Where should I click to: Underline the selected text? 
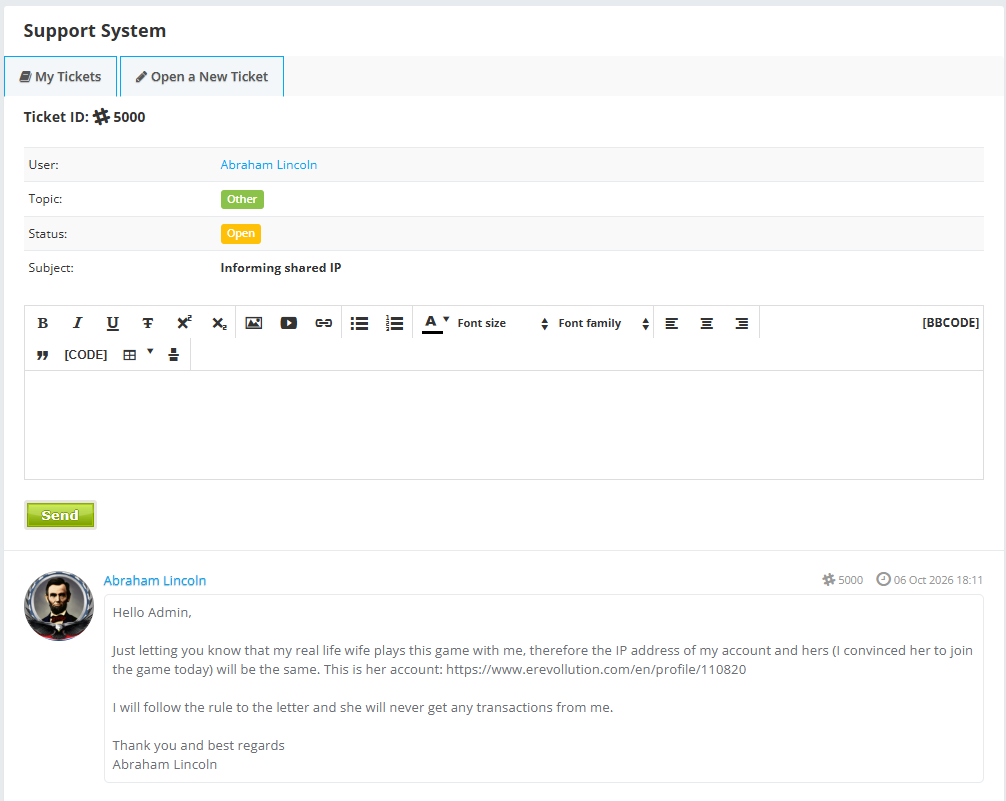coord(112,323)
